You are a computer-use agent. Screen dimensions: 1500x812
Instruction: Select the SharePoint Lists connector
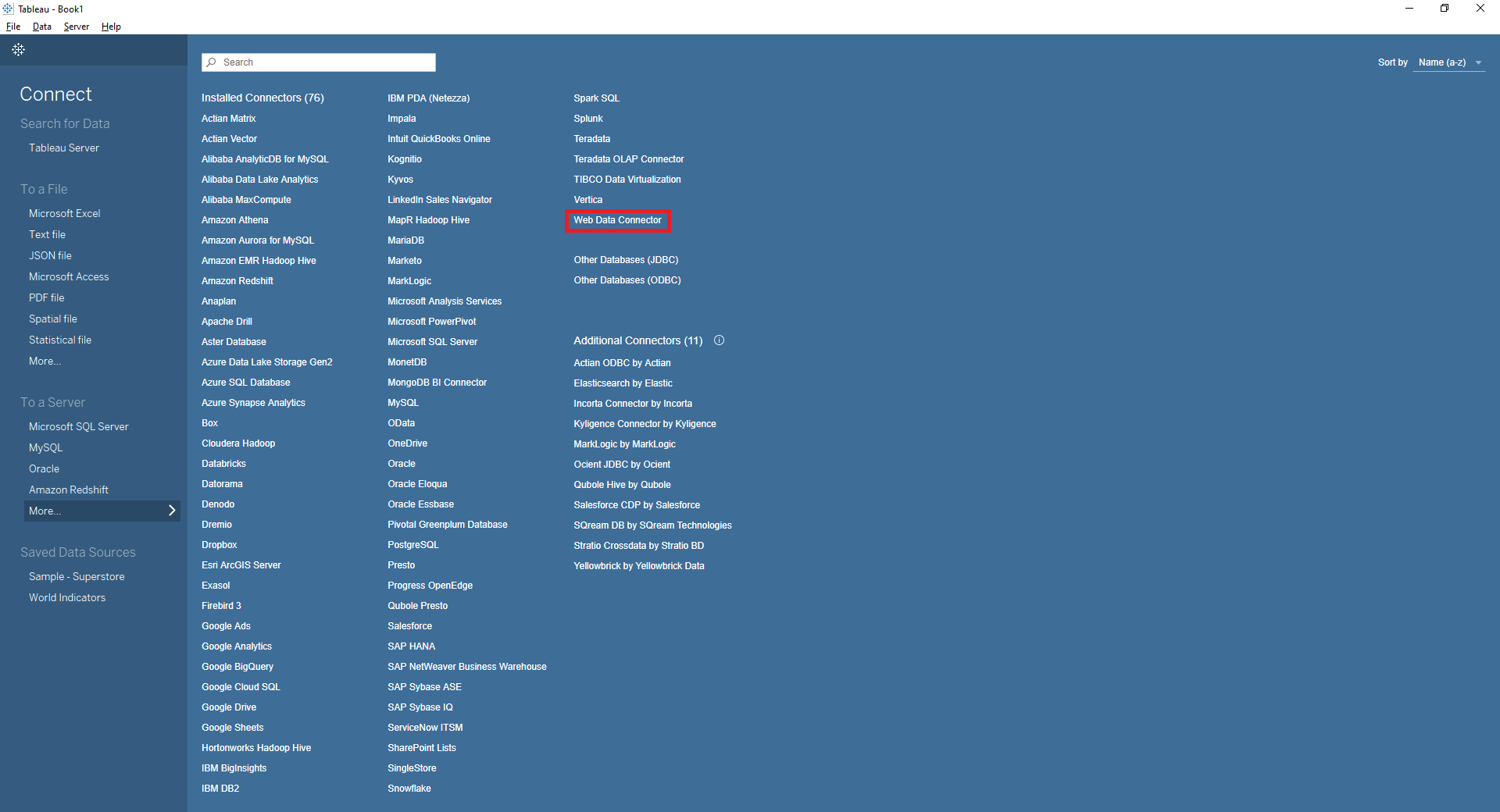422,748
